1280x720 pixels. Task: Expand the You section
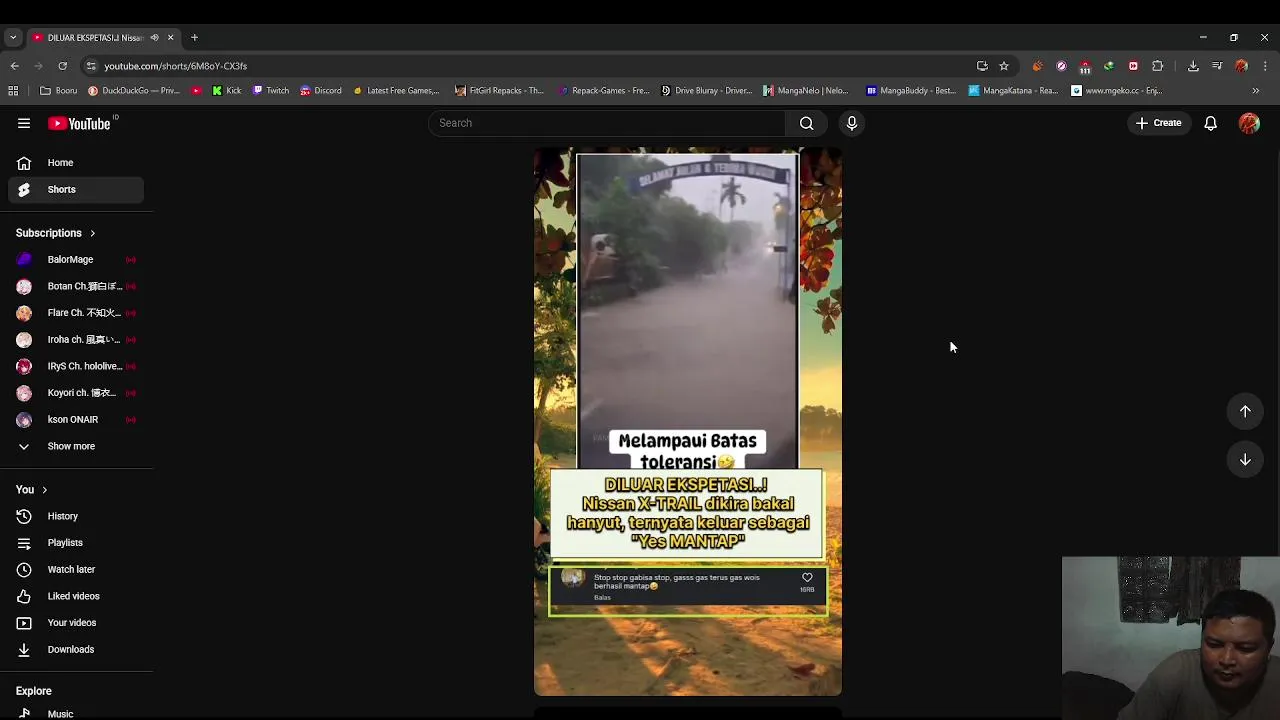pos(32,489)
